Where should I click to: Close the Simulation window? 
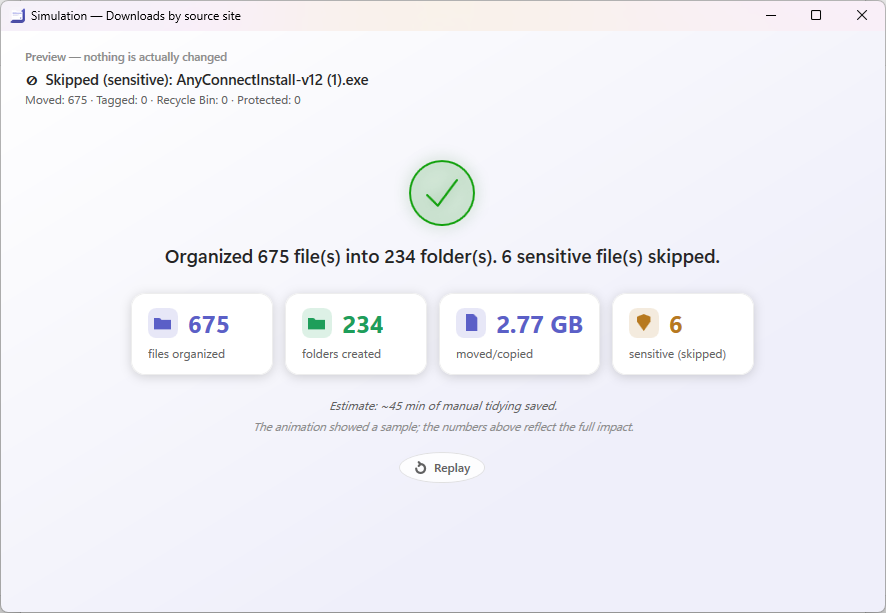tap(862, 15)
